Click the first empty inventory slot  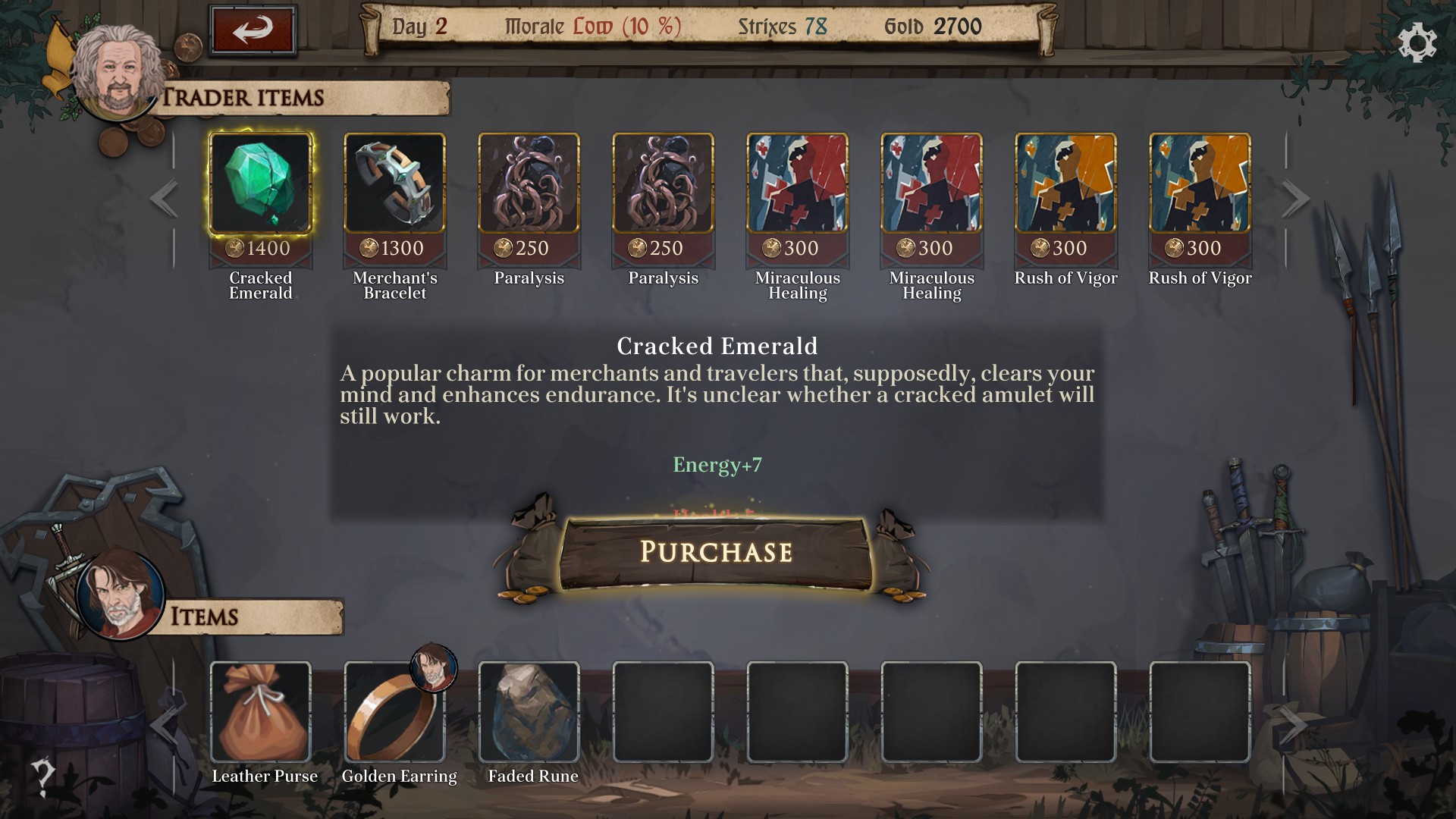point(663,712)
